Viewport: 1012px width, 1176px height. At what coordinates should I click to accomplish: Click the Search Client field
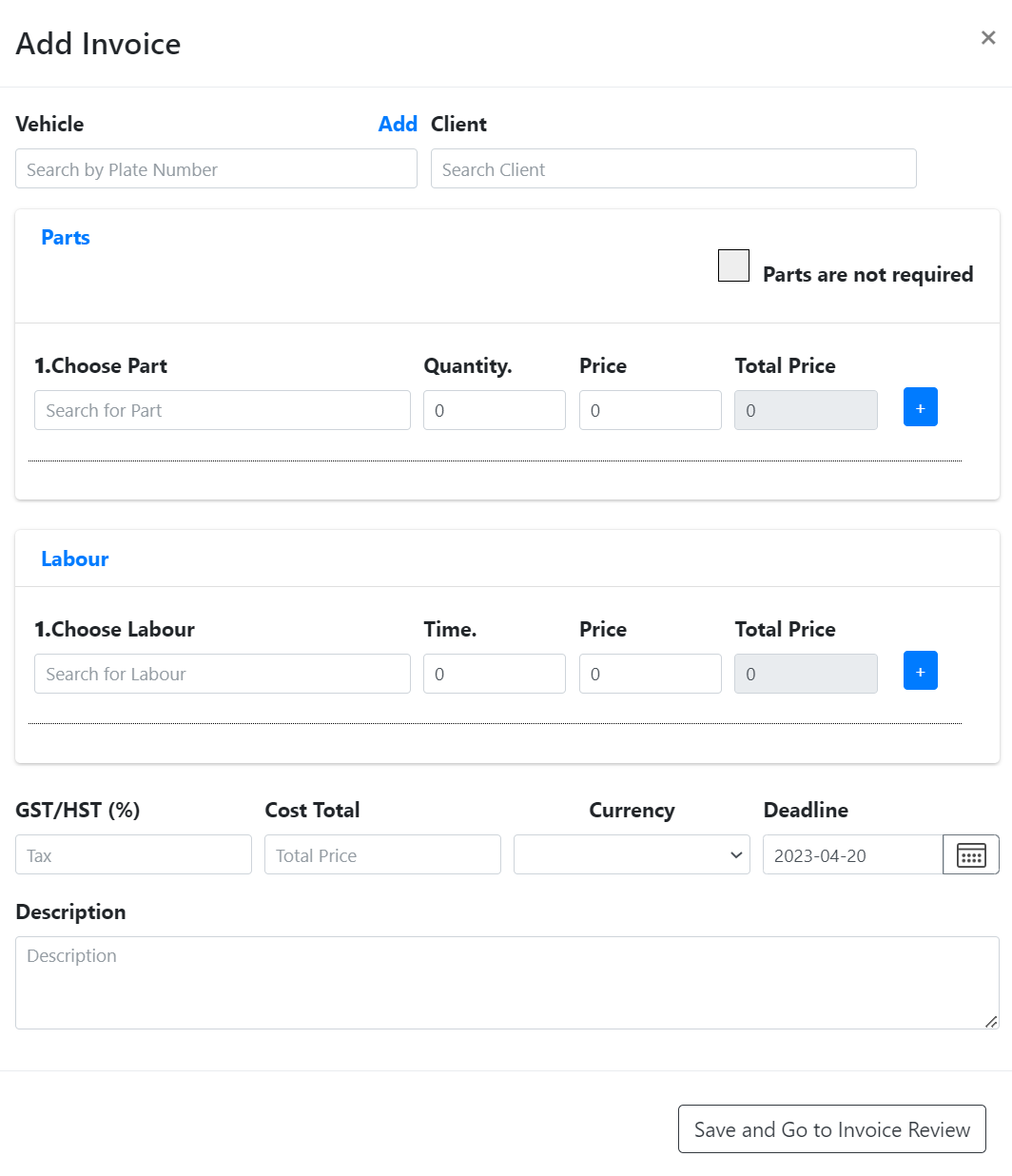[673, 168]
